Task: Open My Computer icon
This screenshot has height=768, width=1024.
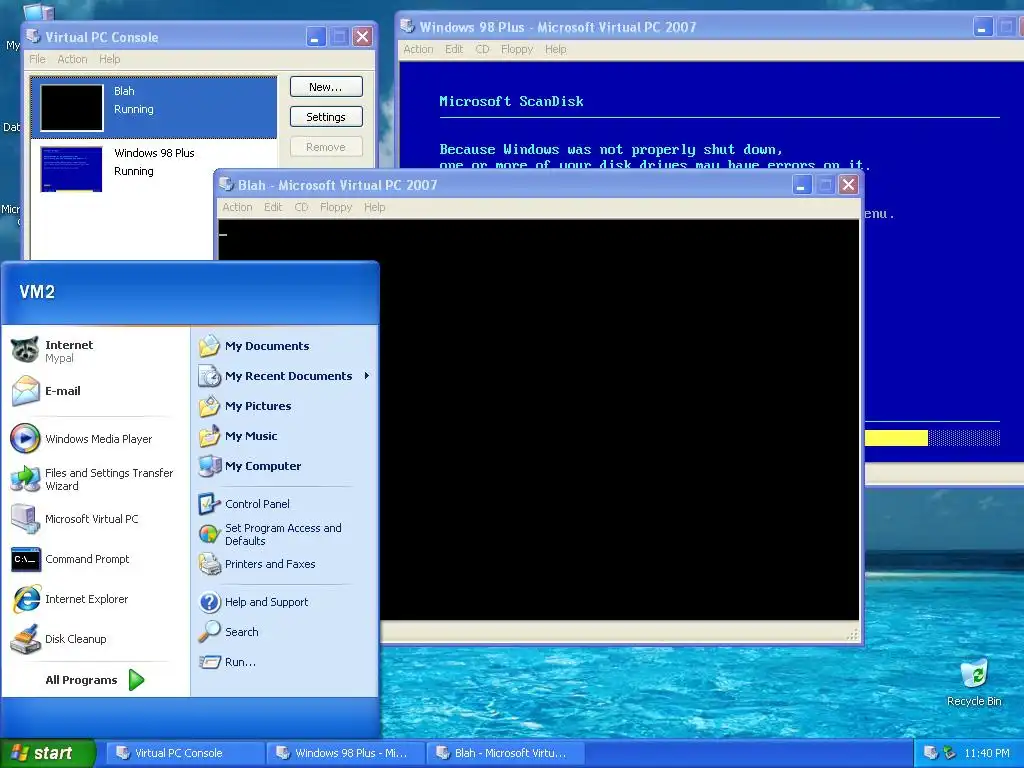Action: 210,466
